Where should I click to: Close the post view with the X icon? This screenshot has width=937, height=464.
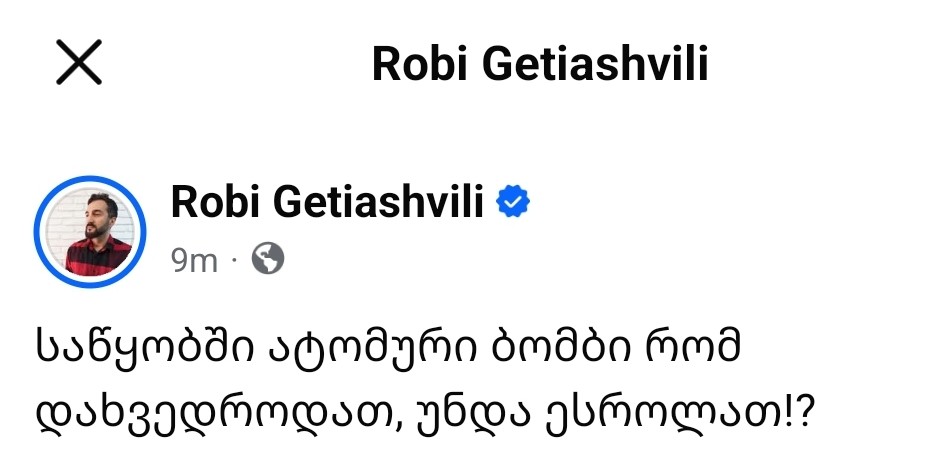[x=78, y=64]
